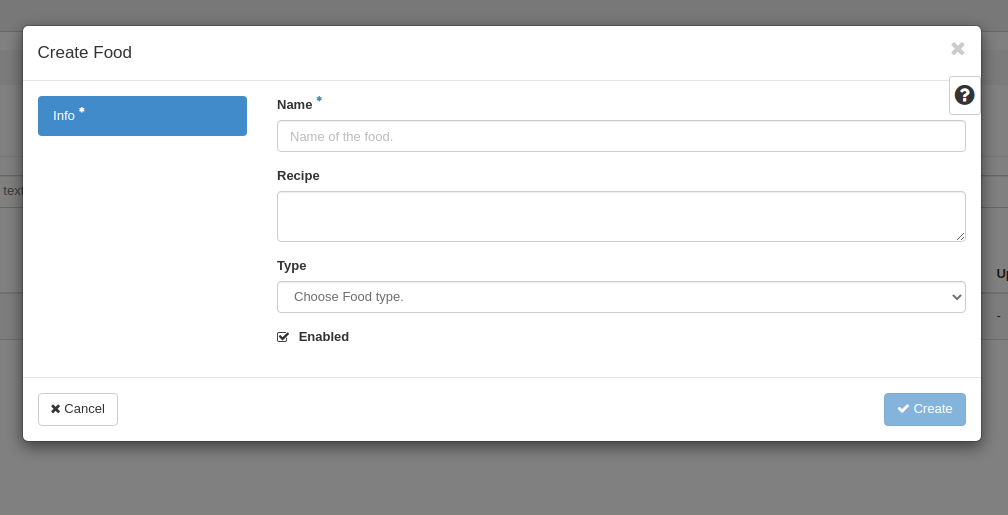Click the blue asterisk beside Name

click(319, 100)
